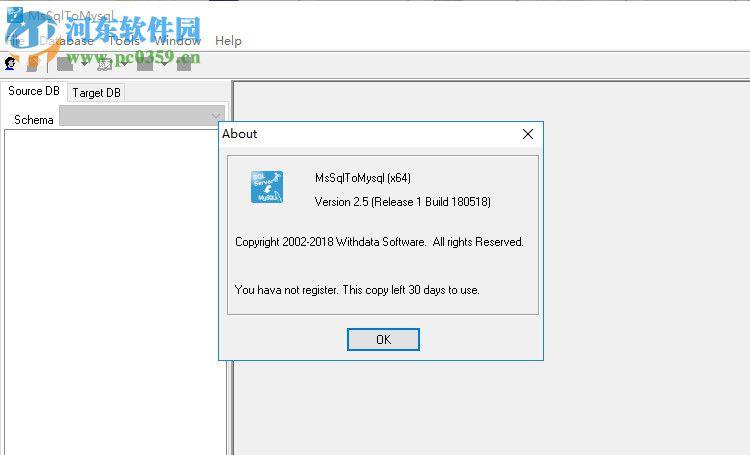Click the last greyed icon in the toolbar
The width and height of the screenshot is (750, 455).
click(x=184, y=64)
